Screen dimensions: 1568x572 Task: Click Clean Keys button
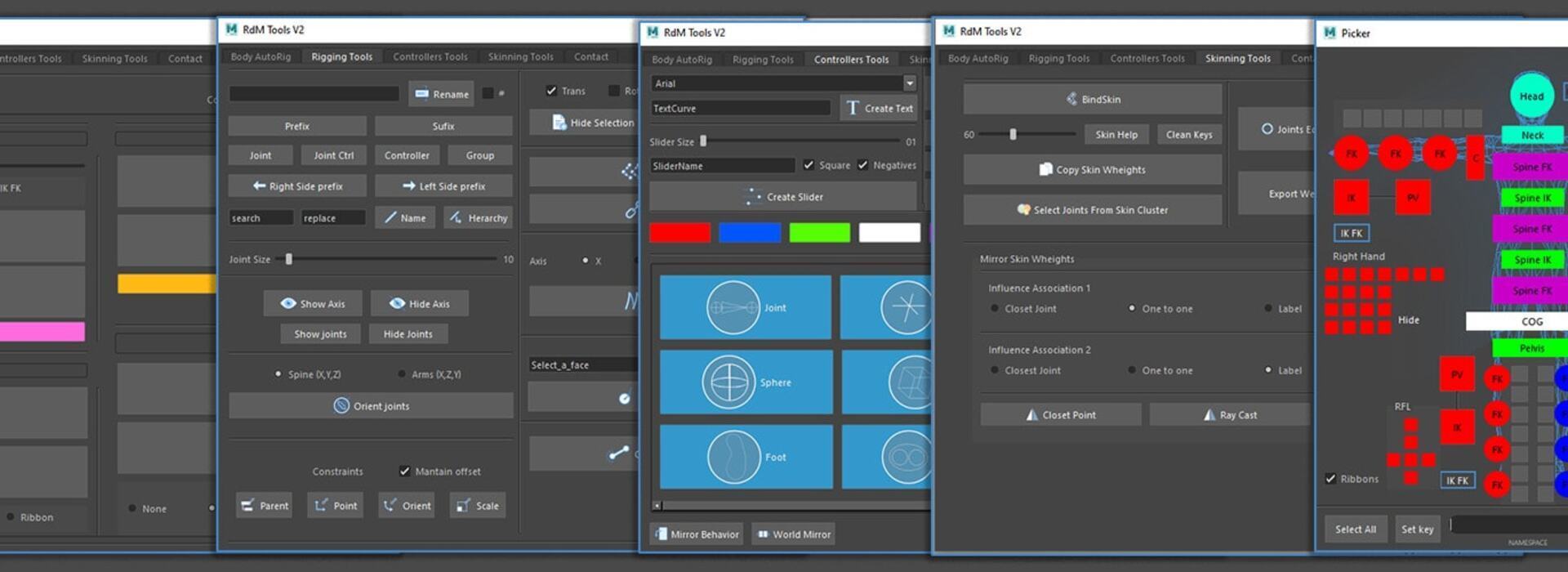point(1189,135)
